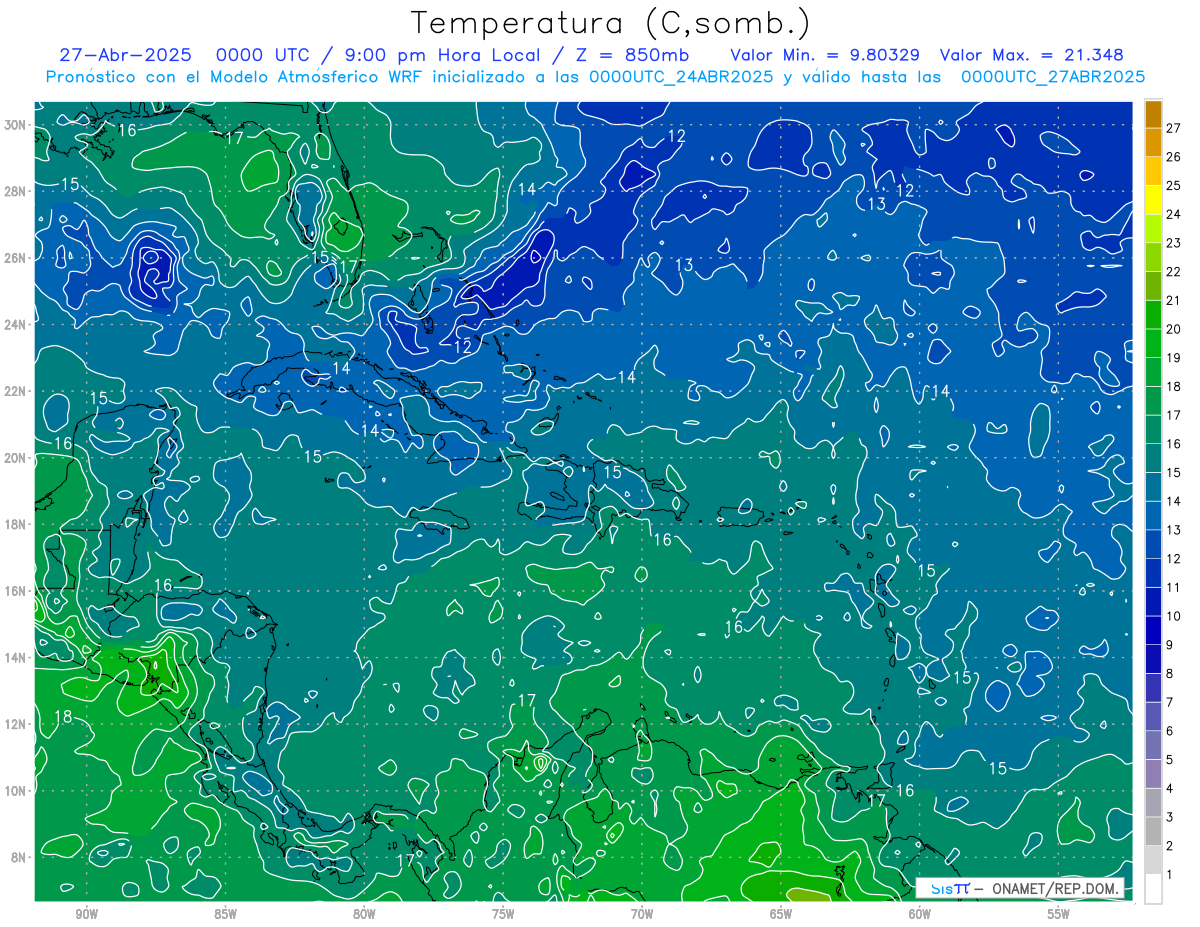Click the orange swatch between 26 and 27
This screenshot has height=927, width=1200.
coord(1153,141)
